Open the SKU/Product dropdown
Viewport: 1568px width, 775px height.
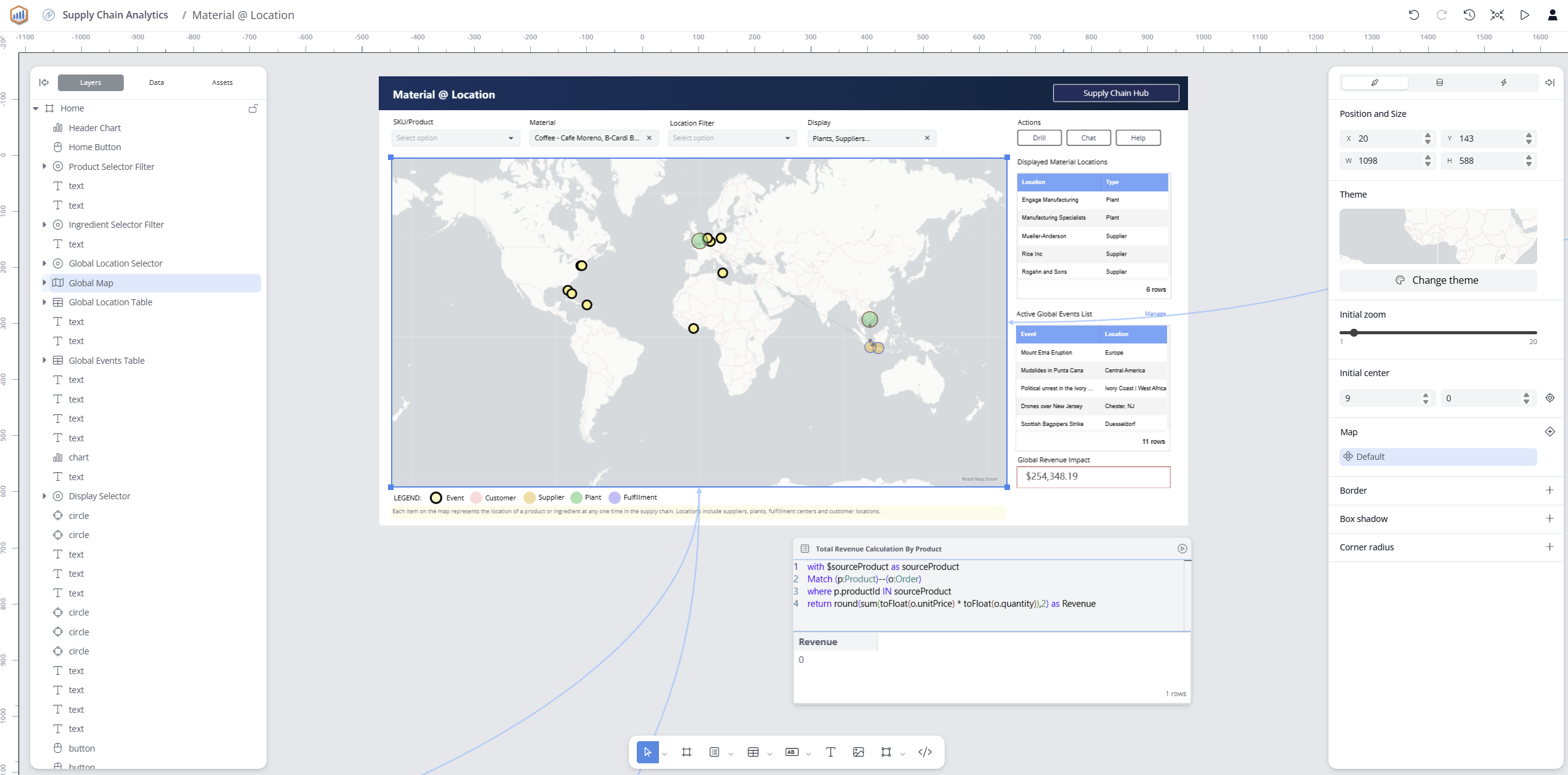455,138
